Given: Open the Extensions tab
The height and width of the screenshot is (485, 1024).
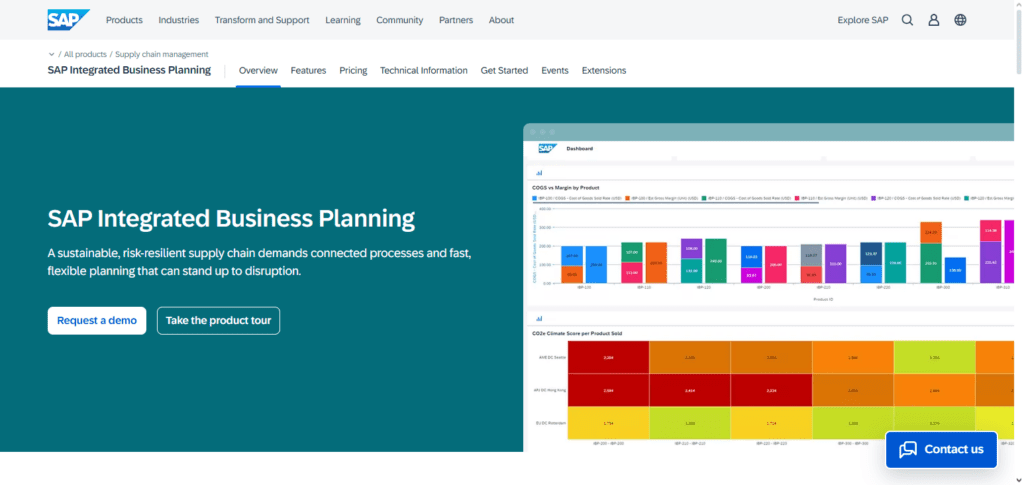Looking at the screenshot, I should [604, 70].
